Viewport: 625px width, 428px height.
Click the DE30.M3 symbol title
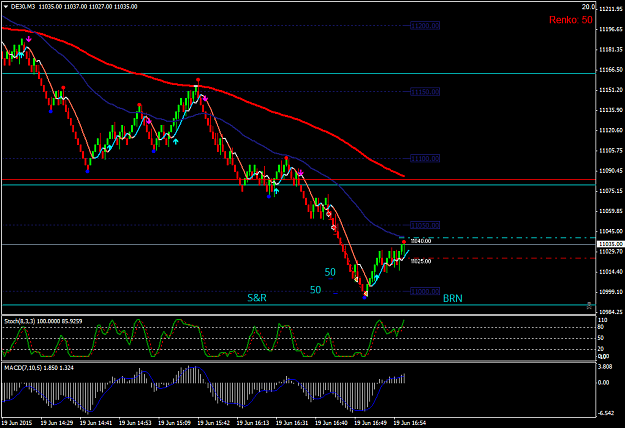point(23,7)
